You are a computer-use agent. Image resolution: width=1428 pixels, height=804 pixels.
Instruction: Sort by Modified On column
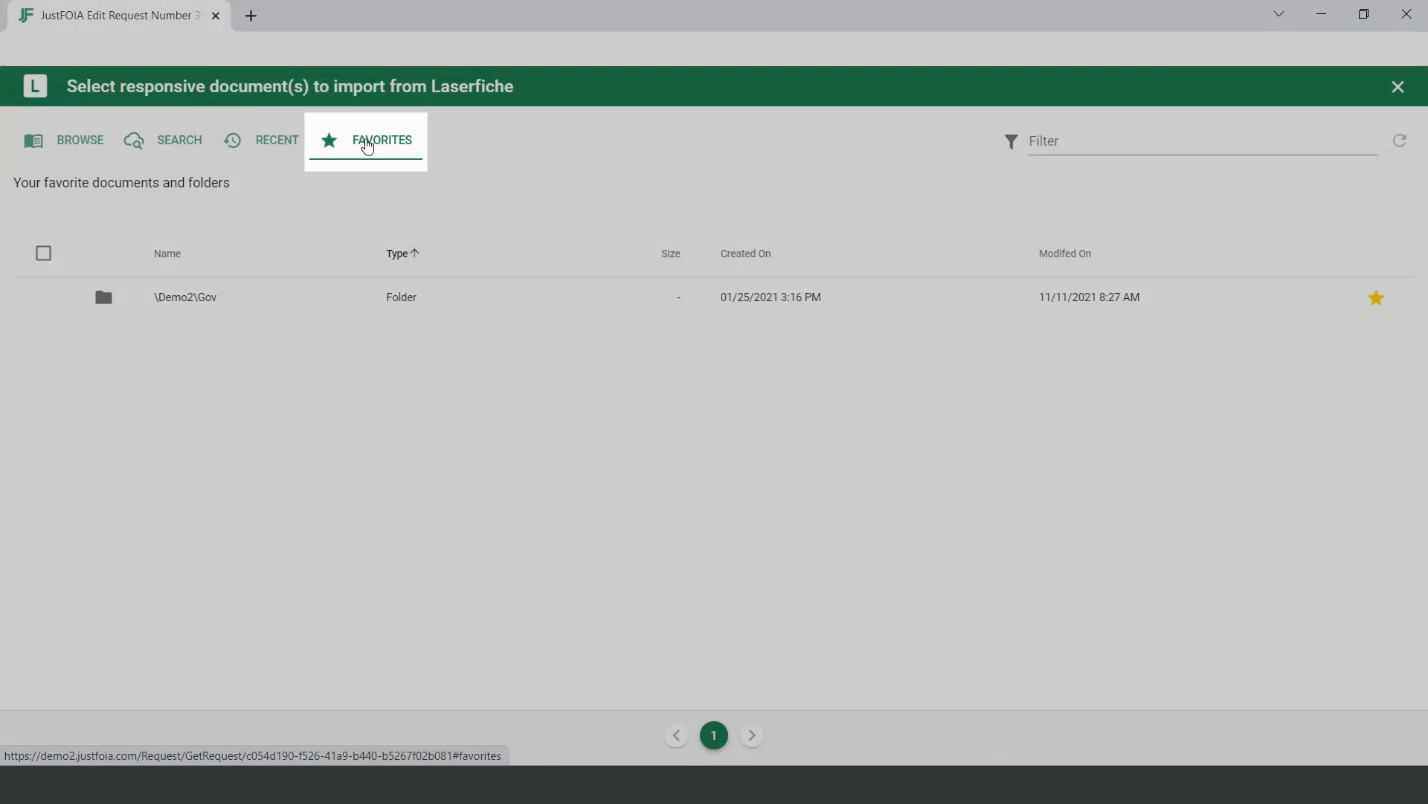1064,254
